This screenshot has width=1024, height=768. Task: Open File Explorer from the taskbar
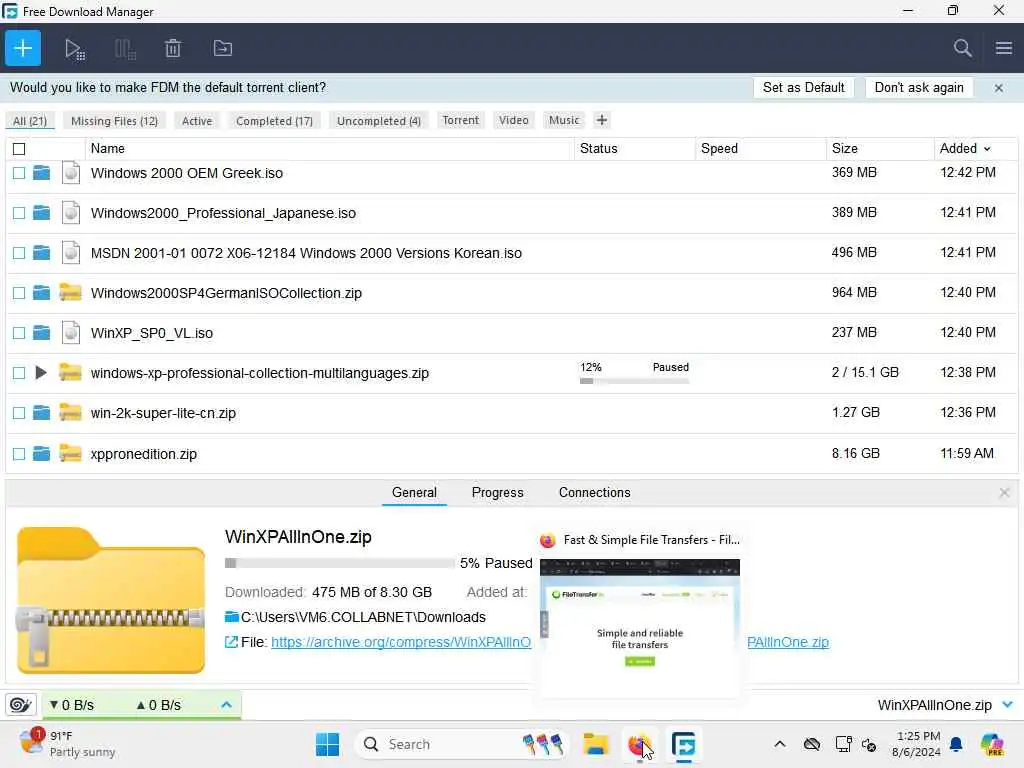coord(596,744)
